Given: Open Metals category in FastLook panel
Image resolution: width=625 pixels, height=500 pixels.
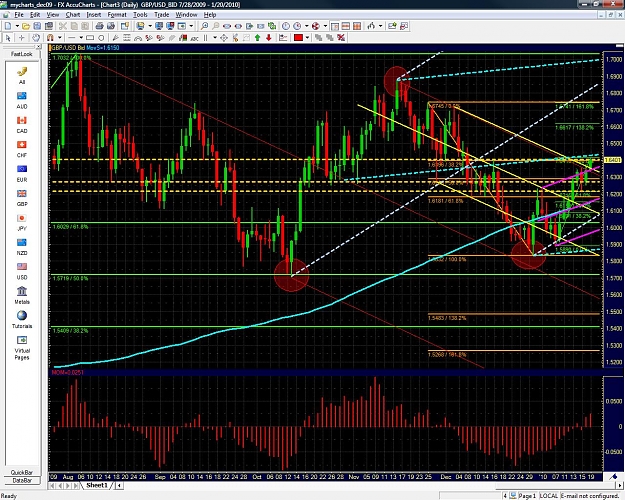Looking at the screenshot, I should [22, 295].
